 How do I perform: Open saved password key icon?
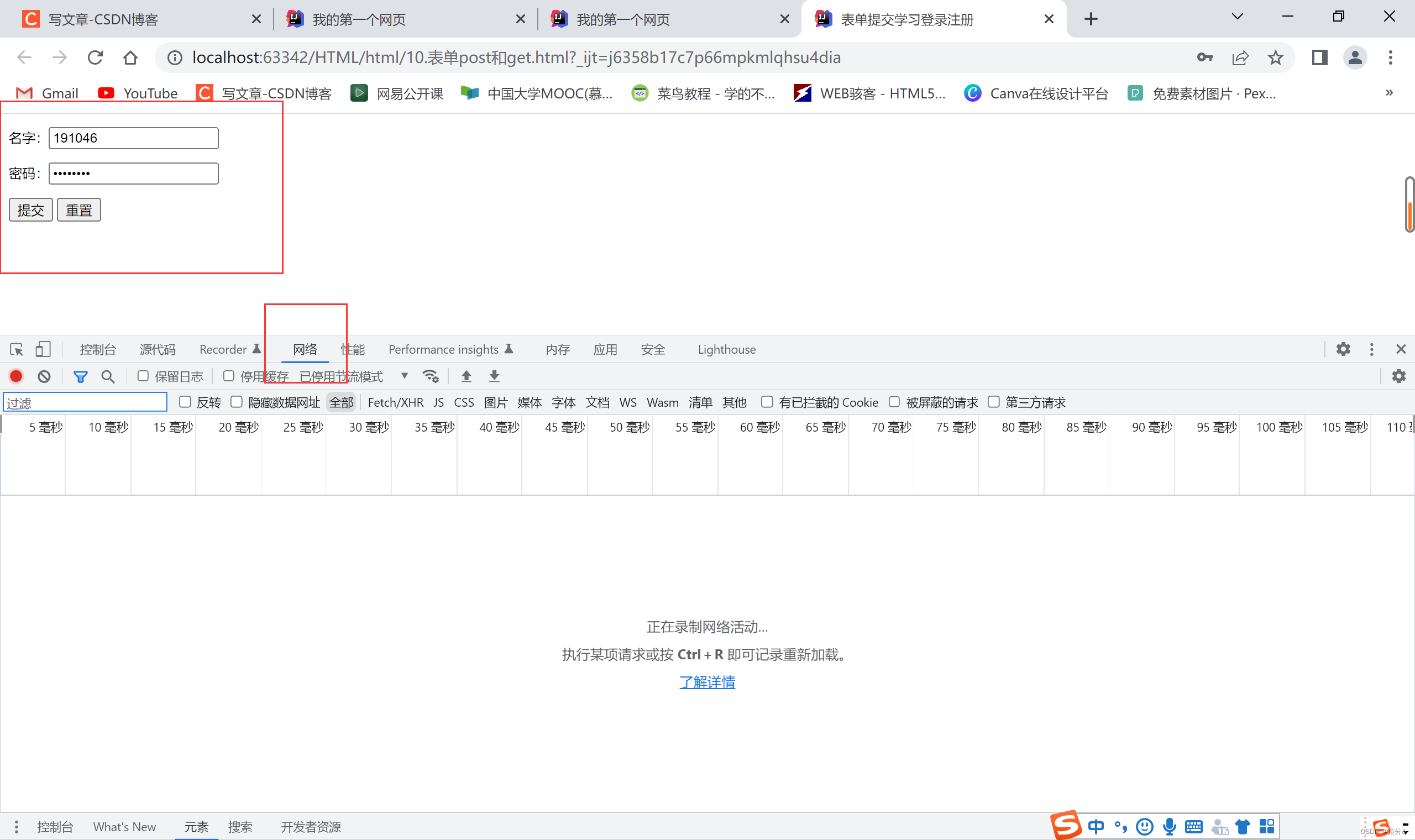click(1204, 57)
